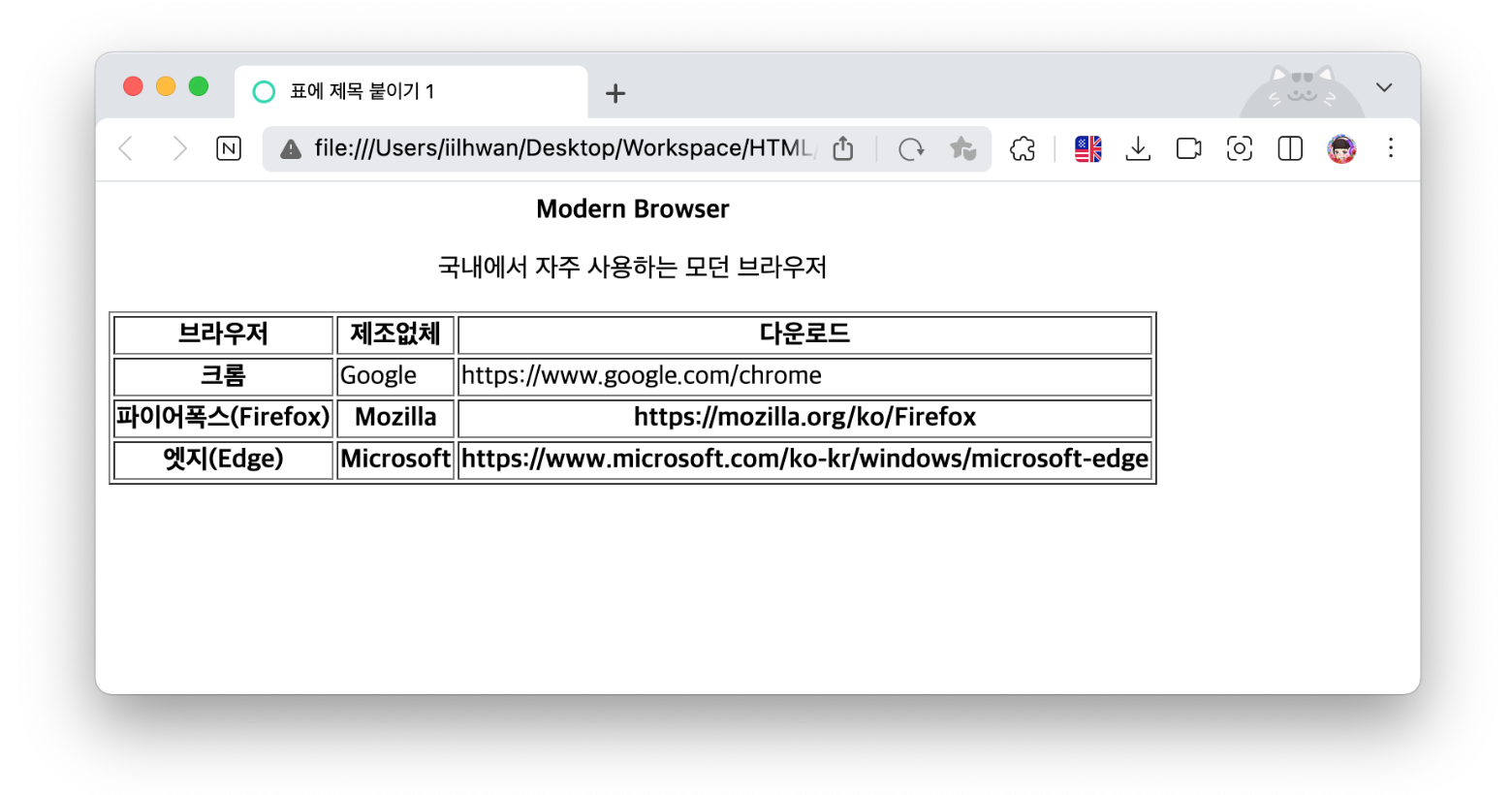Close the window with red button
The height and width of the screenshot is (795, 1512).
pos(134,86)
